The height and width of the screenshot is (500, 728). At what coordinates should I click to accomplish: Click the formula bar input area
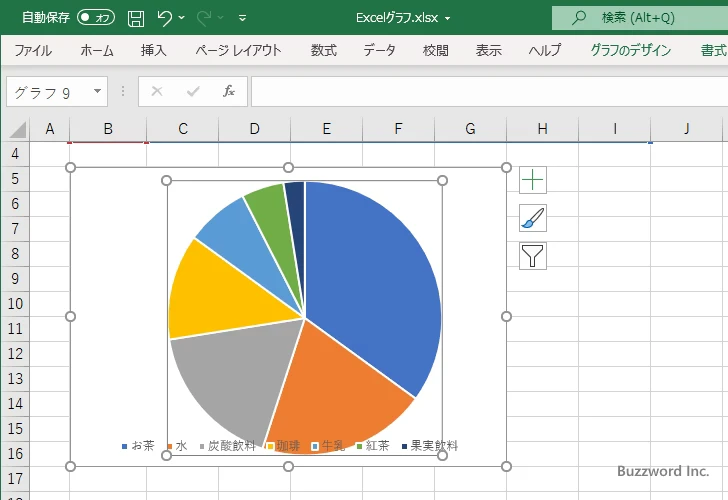(x=490, y=92)
